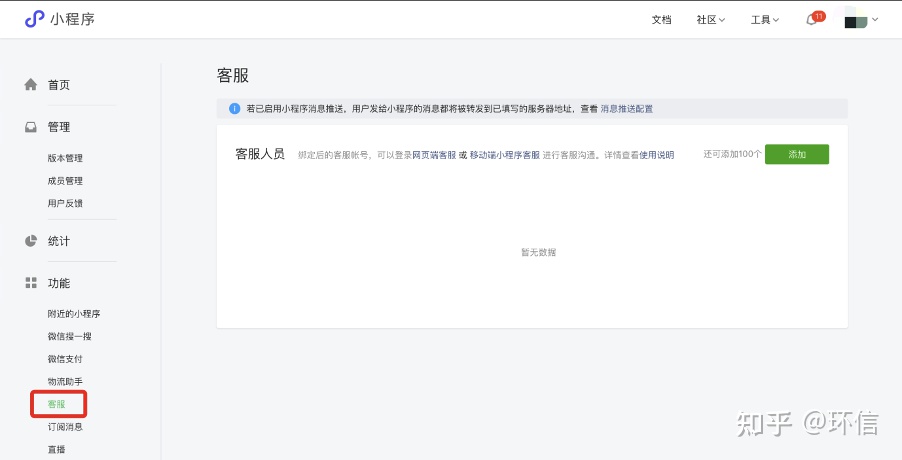This screenshot has height=460, width=902.
Task: Select 客服 in the sidebar
Action: 57,404
